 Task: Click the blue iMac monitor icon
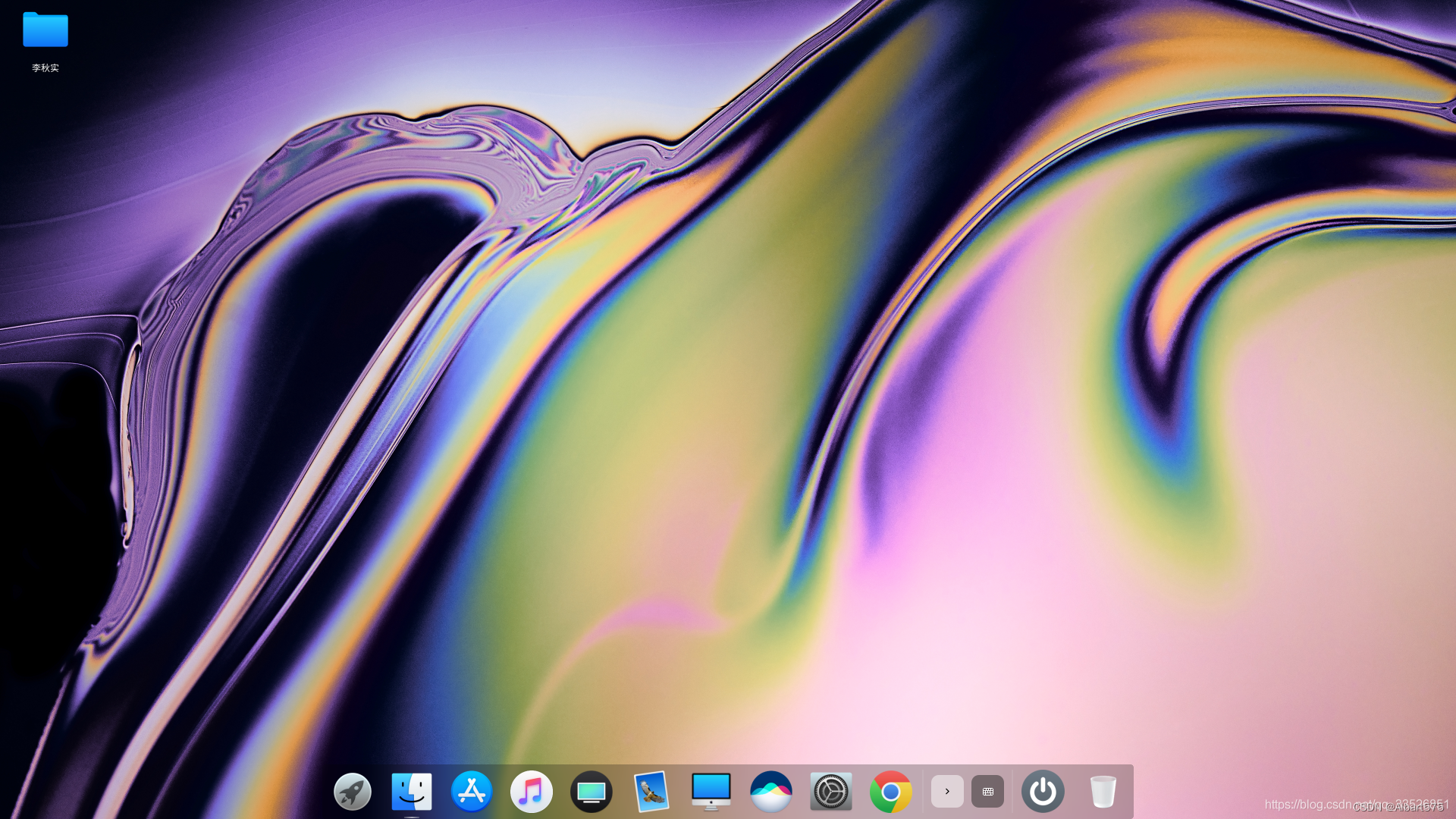tap(711, 792)
